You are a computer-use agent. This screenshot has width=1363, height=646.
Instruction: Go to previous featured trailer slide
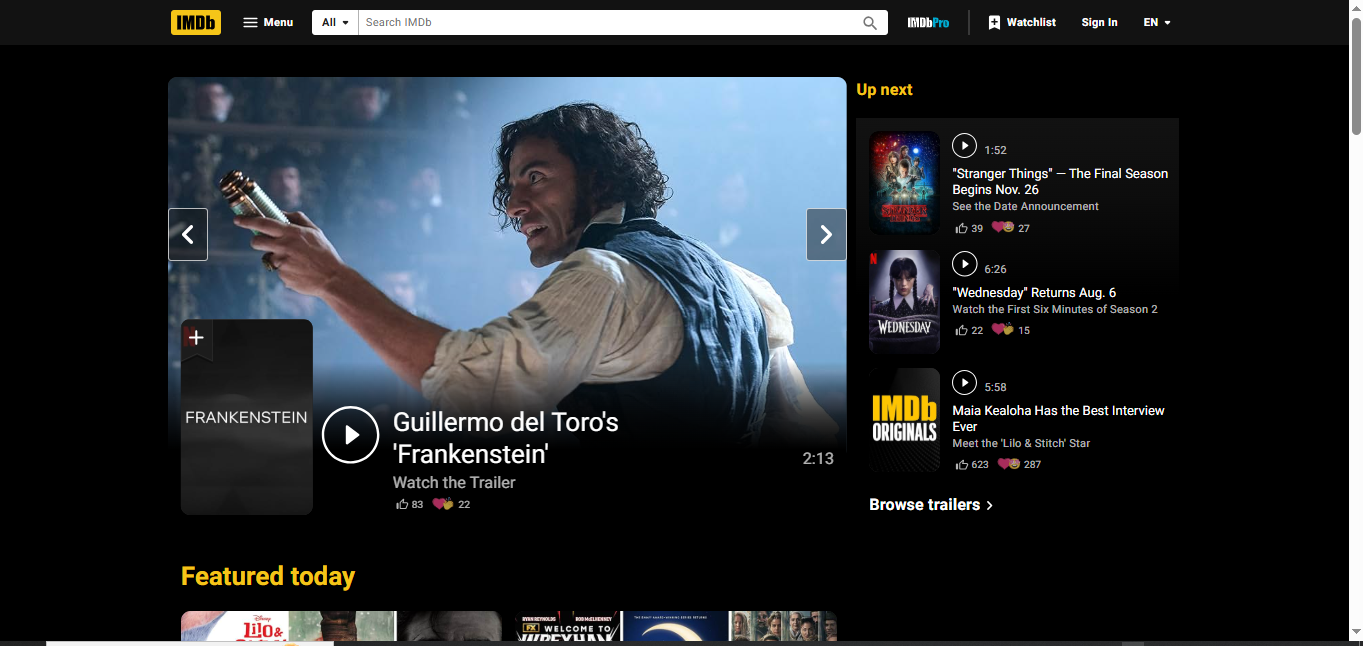coord(188,235)
